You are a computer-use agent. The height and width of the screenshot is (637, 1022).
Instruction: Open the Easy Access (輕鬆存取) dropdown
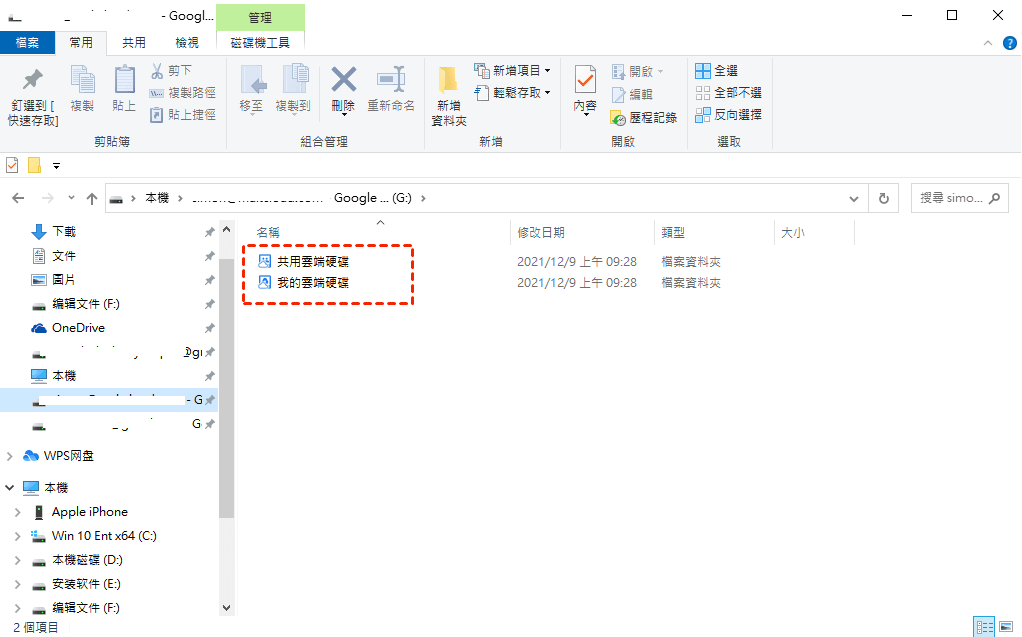pos(513,93)
